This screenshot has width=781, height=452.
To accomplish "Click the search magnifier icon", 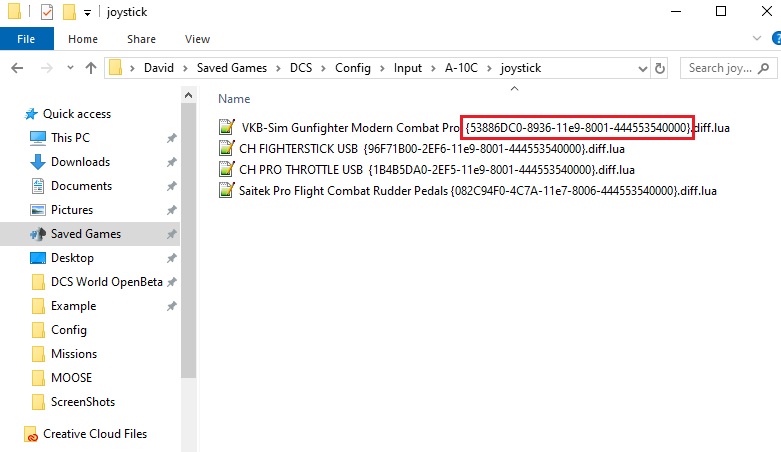I will [x=764, y=68].
